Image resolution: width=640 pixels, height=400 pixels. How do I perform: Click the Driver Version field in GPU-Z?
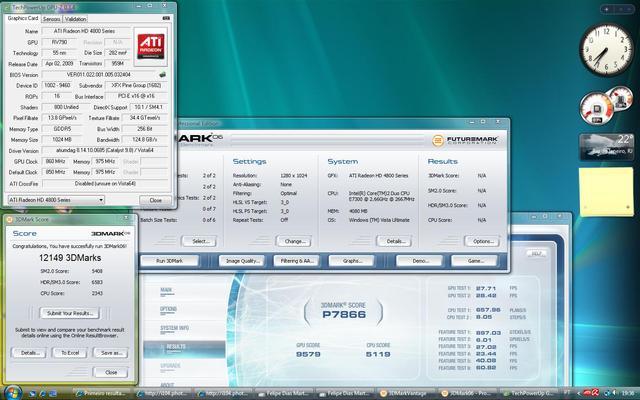tap(105, 151)
